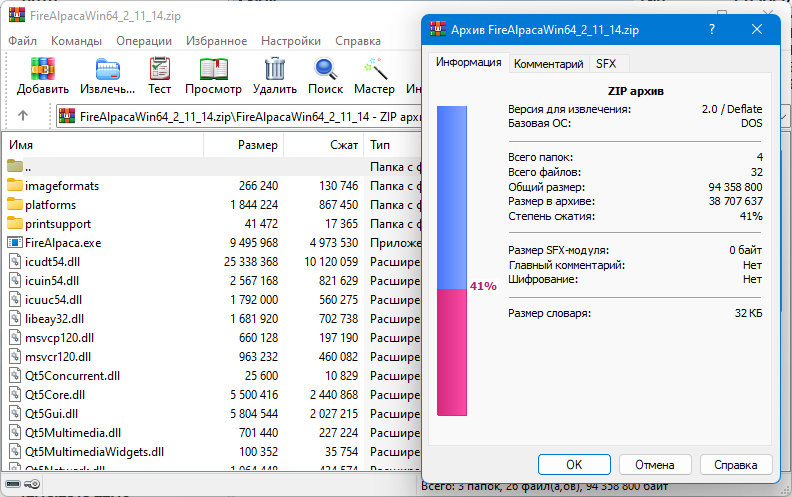Click the Отмена button
The height and width of the screenshot is (497, 792).
pos(655,464)
